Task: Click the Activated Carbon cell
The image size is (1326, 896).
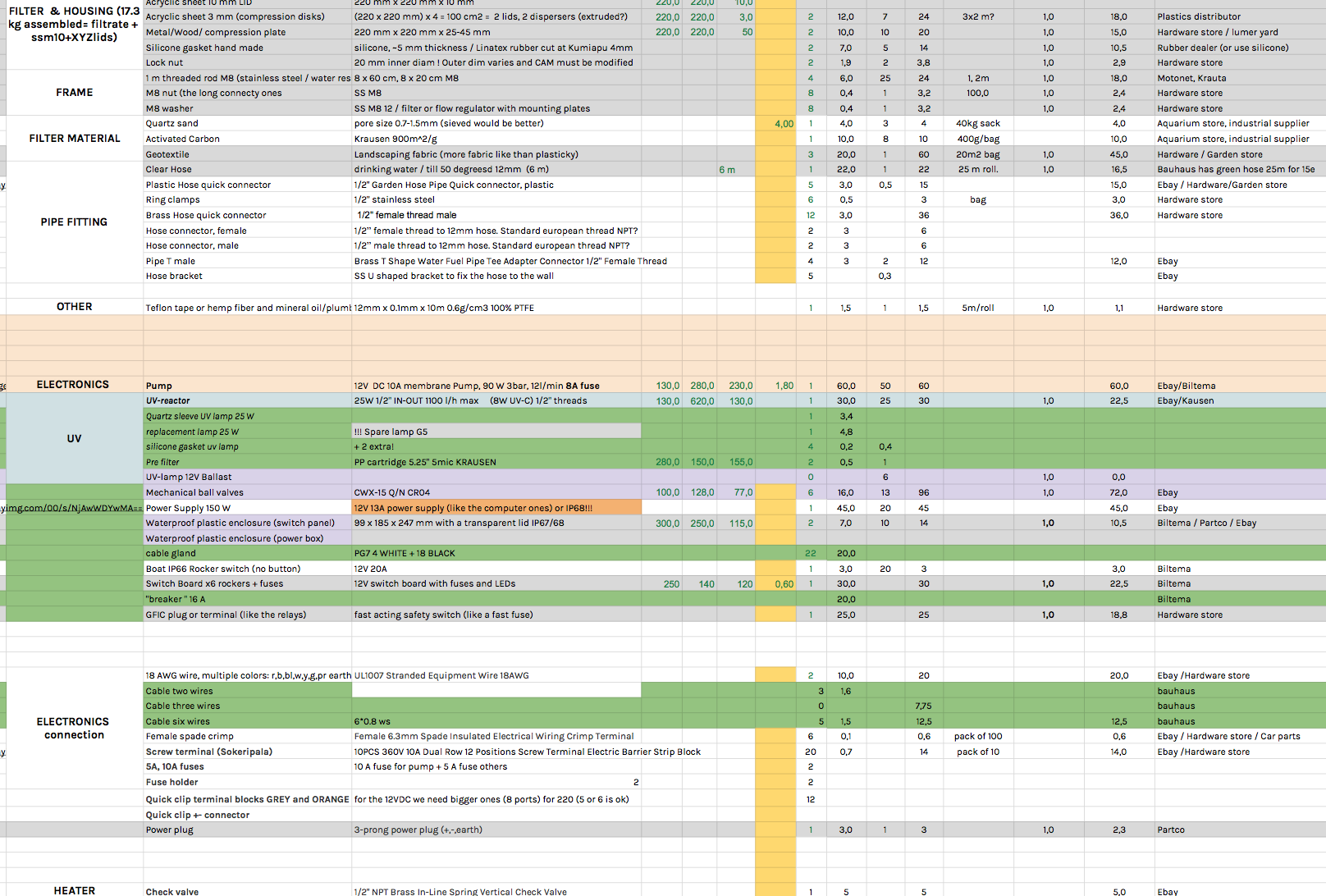Action: click(x=248, y=139)
